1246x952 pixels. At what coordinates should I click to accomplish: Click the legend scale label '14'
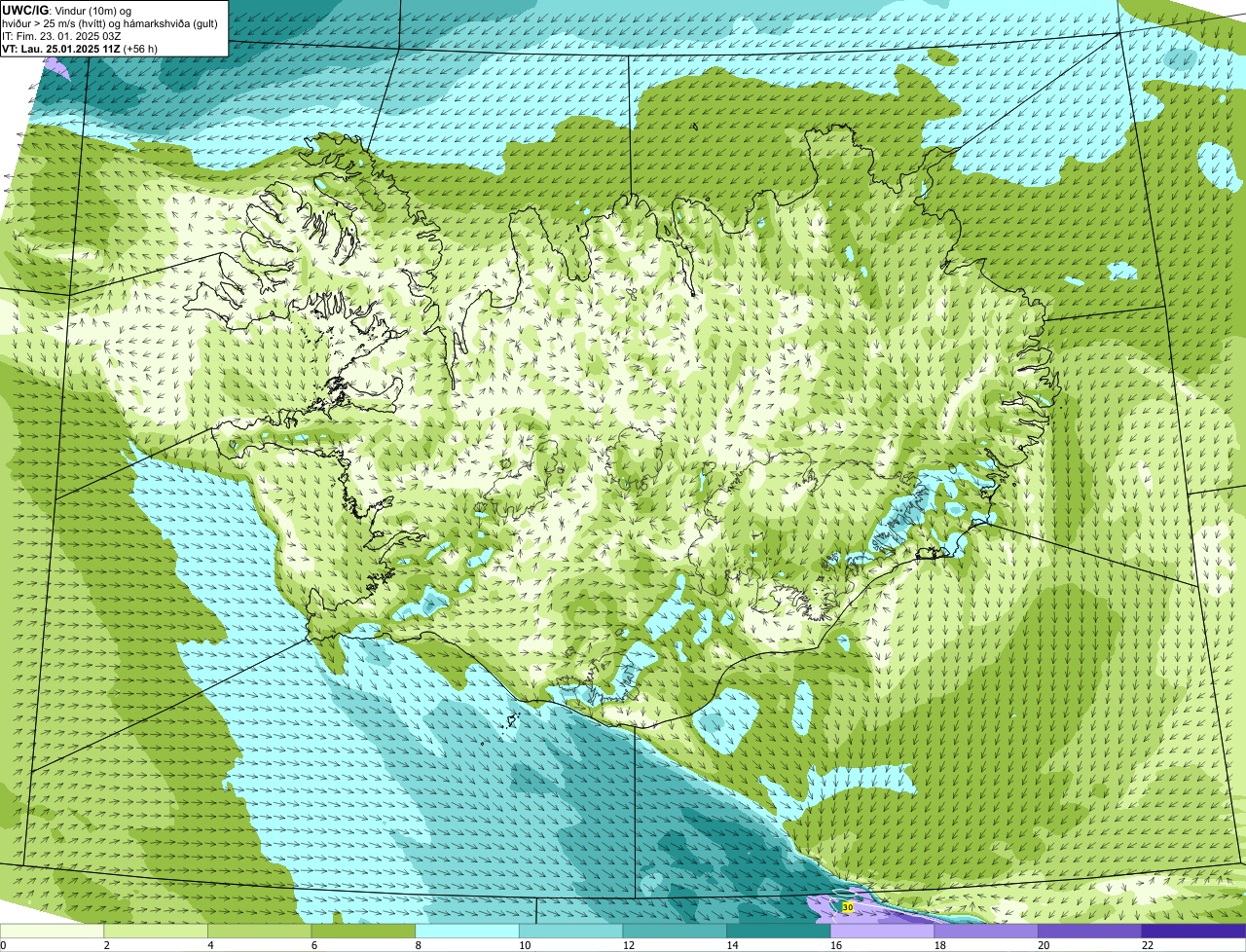pos(732,945)
